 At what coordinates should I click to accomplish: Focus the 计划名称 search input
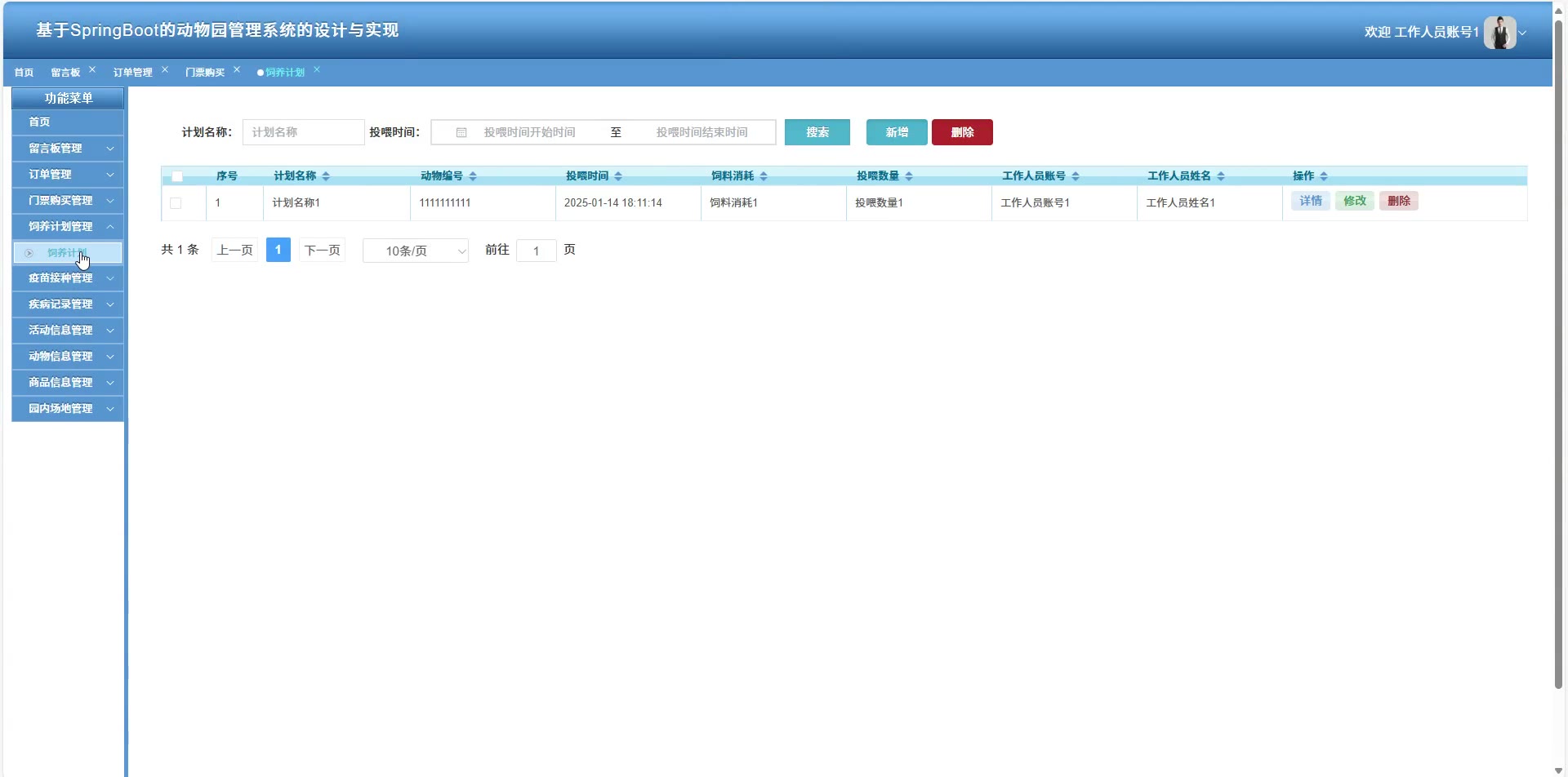[303, 132]
